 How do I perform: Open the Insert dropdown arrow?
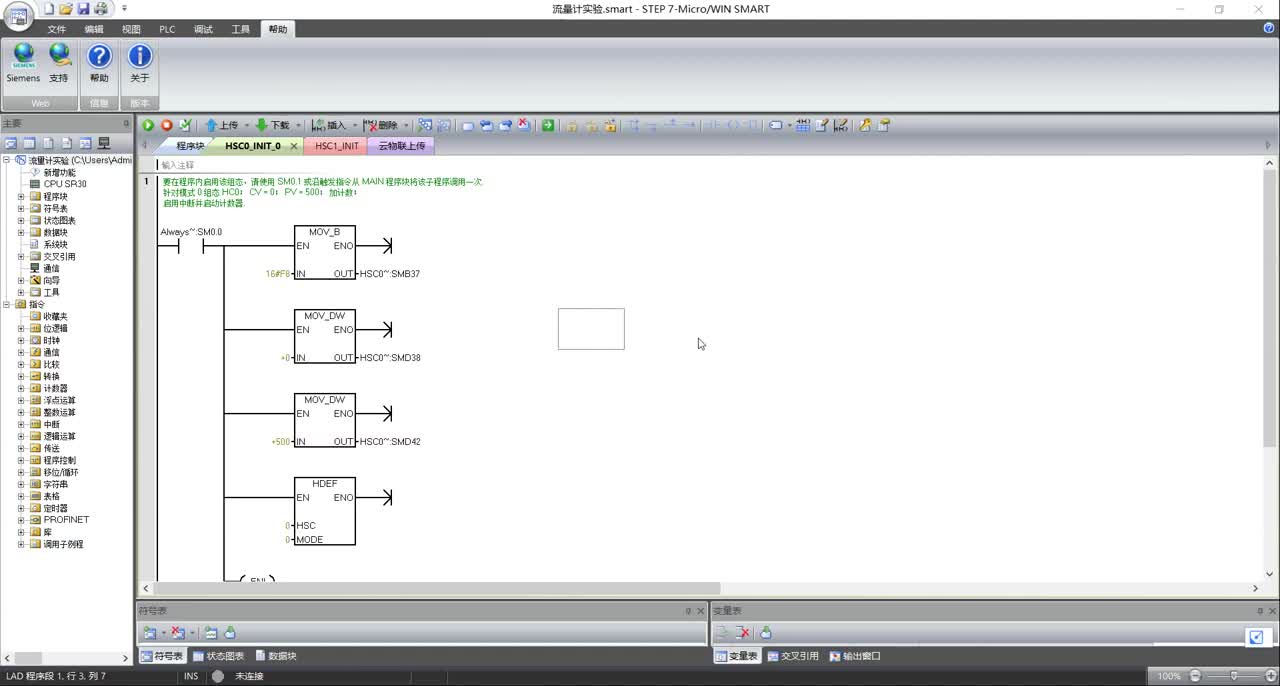coord(354,126)
